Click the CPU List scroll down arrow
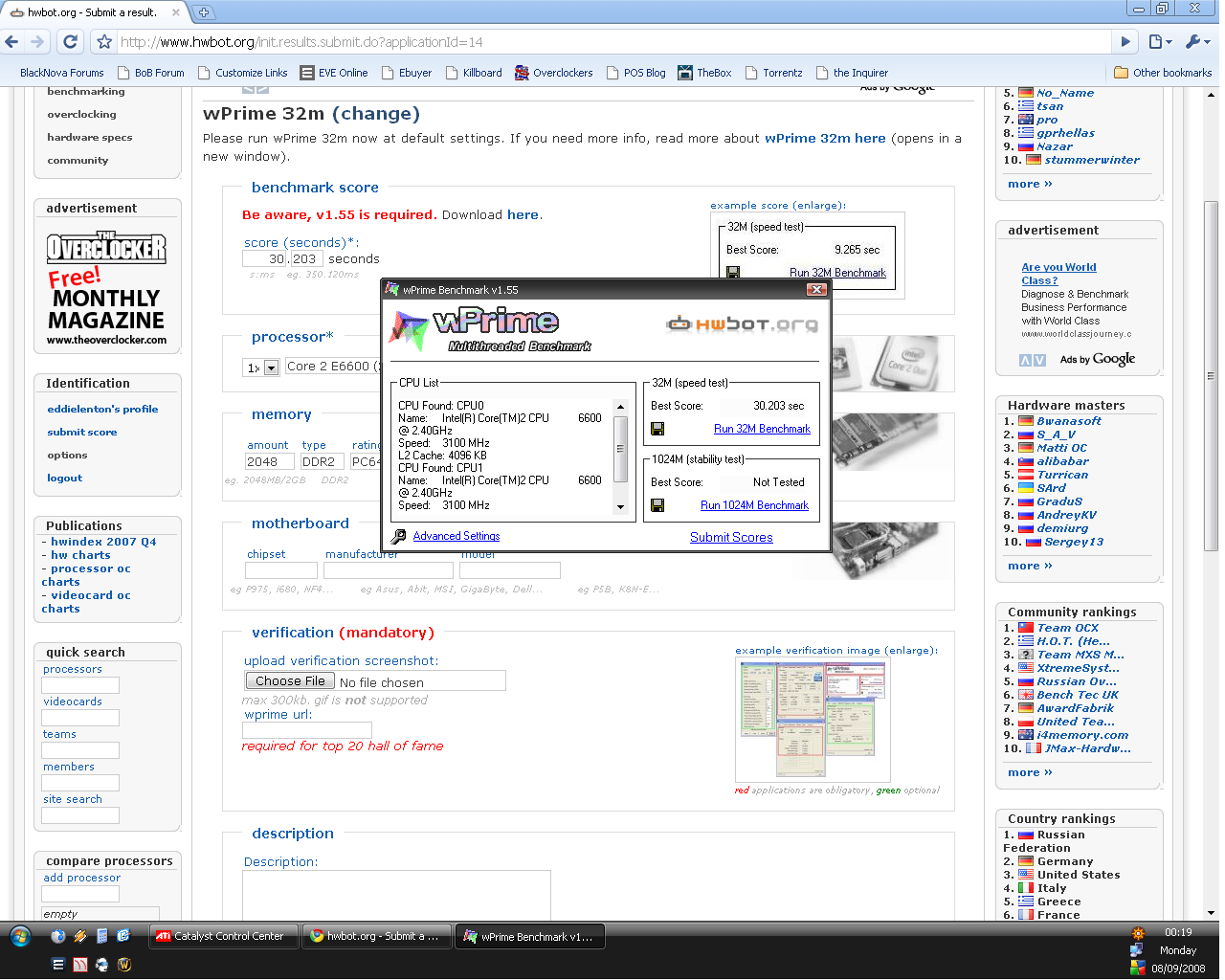 tap(620, 507)
